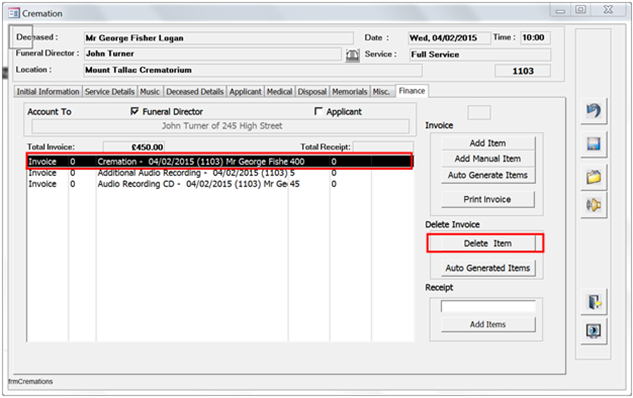Click amount 45 in Audio Recording CD row
The width and height of the screenshot is (633, 398).
click(x=295, y=184)
